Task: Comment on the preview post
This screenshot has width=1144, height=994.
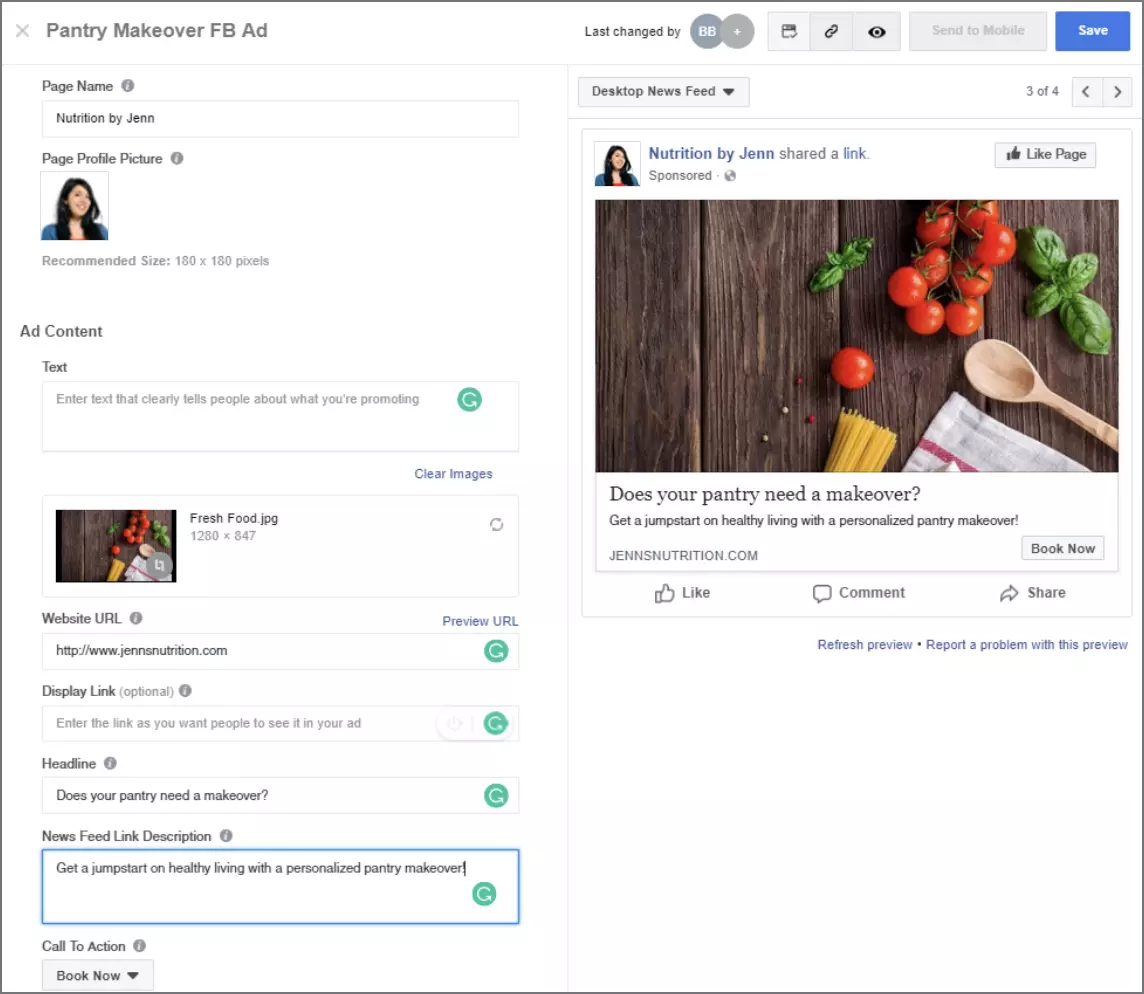Action: click(x=859, y=593)
